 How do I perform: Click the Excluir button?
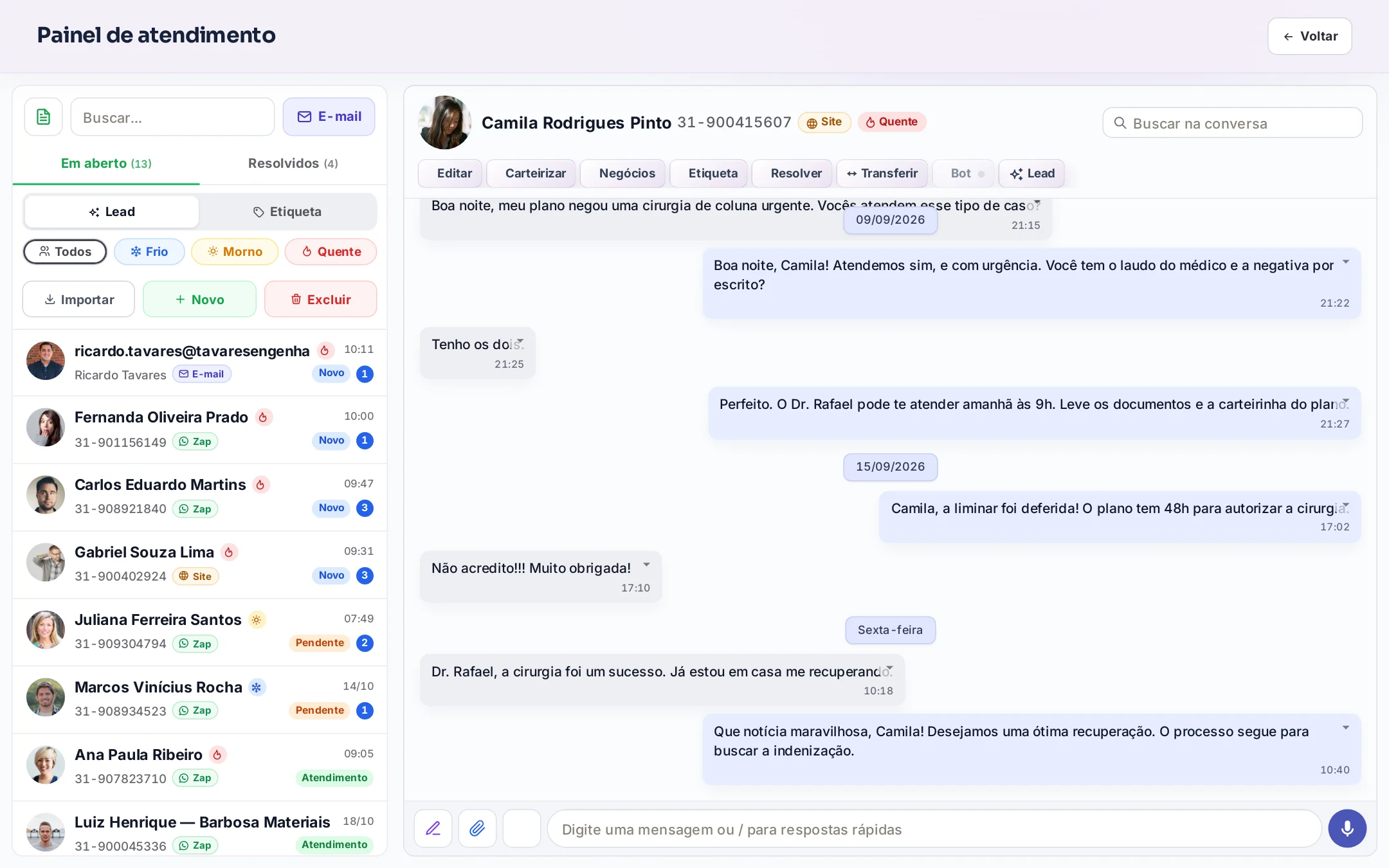[320, 299]
